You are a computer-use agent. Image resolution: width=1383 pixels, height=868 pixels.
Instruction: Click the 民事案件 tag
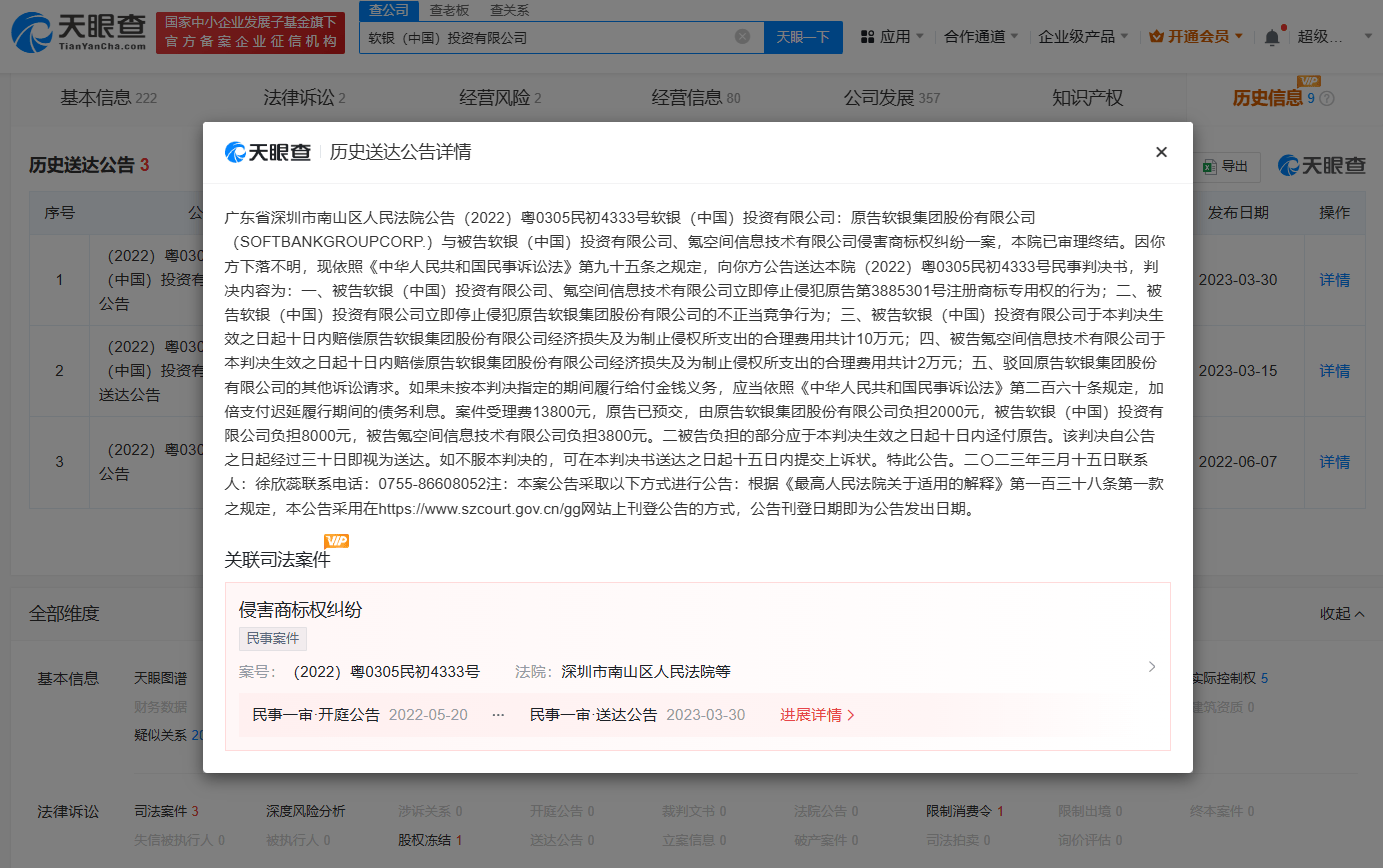click(273, 639)
